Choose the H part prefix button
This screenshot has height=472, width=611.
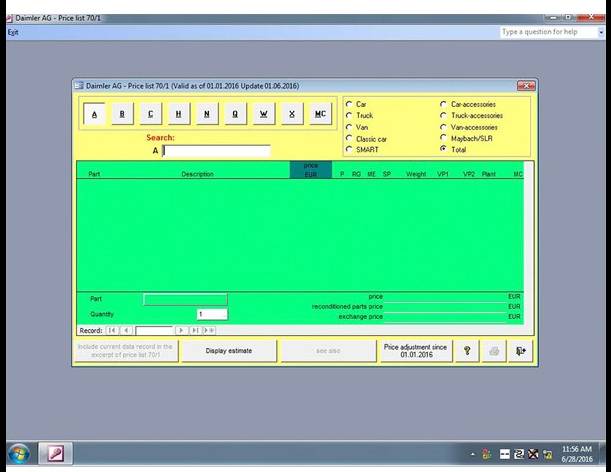[x=178, y=114]
